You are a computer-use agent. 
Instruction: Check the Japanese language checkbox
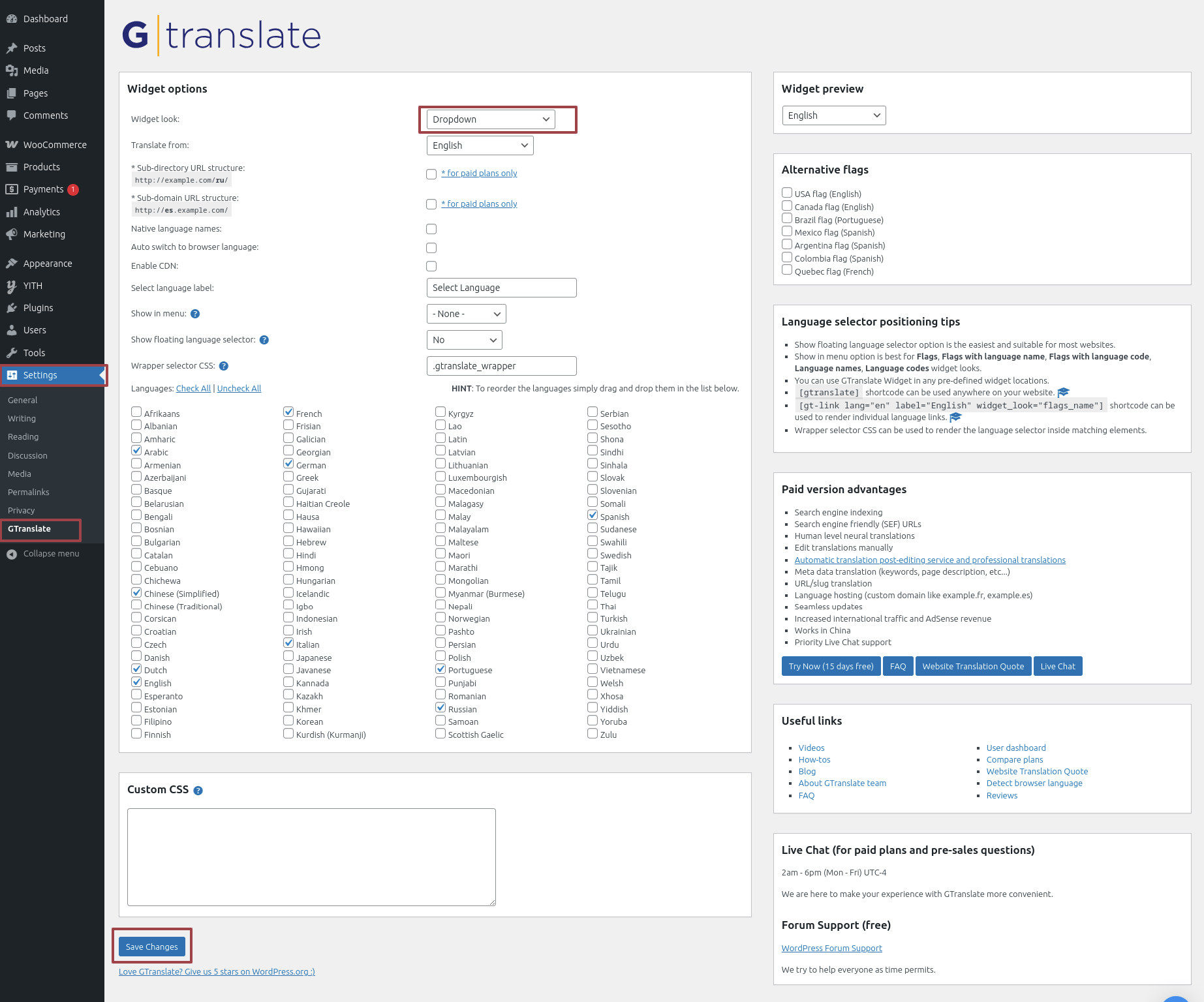288,656
